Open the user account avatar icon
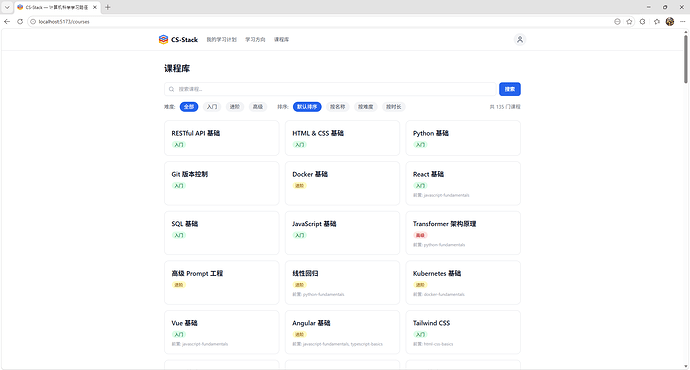The width and height of the screenshot is (690, 370). point(520,40)
